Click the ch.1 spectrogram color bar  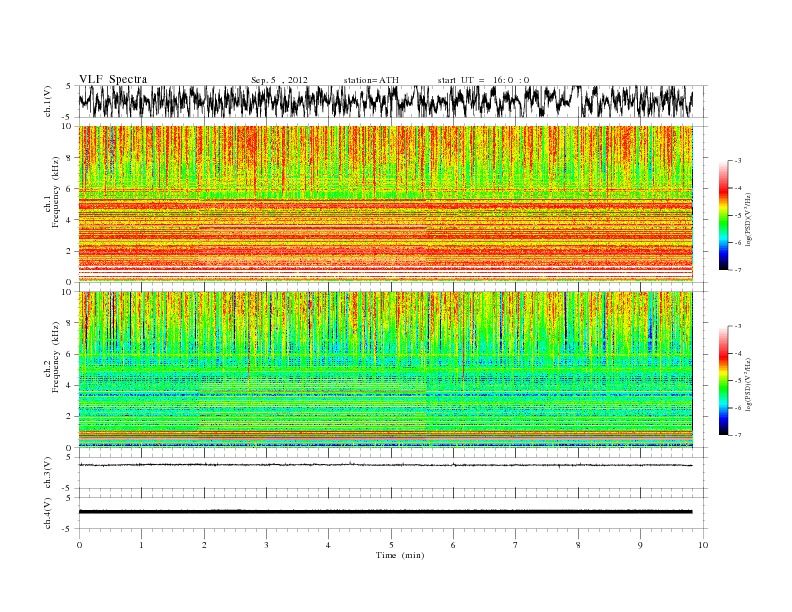tap(723, 215)
